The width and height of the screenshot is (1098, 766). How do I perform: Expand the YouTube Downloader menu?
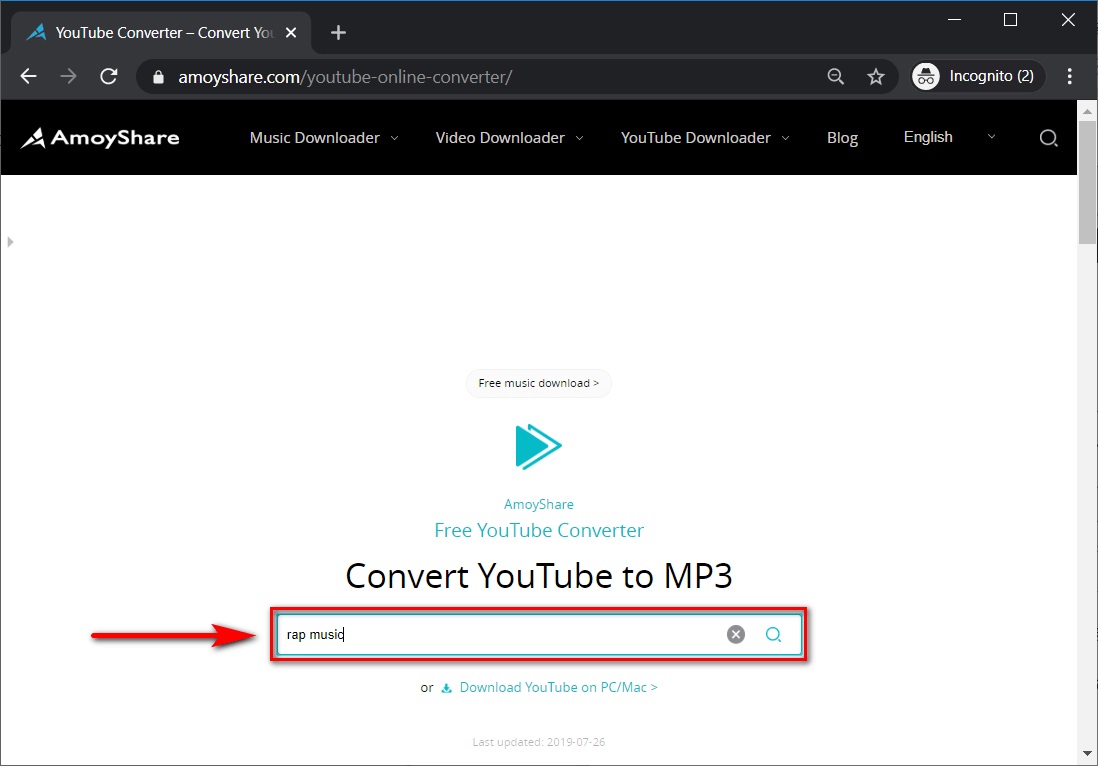[705, 138]
